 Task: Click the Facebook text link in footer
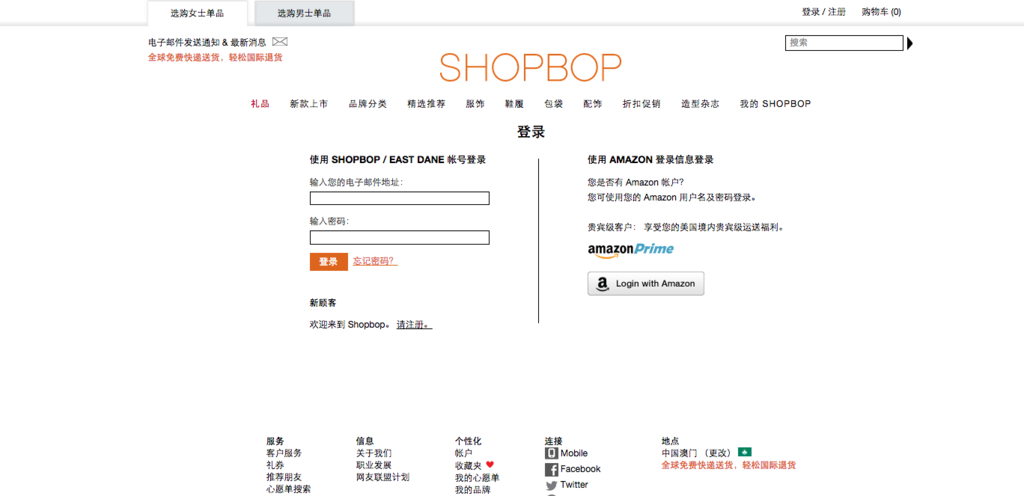tap(581, 469)
